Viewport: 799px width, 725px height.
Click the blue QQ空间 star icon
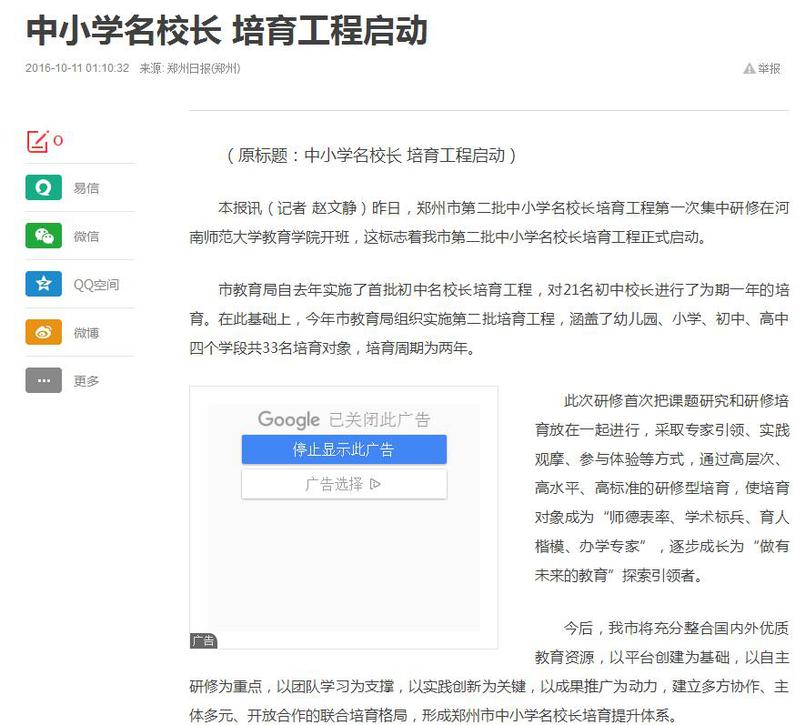click(x=43, y=284)
